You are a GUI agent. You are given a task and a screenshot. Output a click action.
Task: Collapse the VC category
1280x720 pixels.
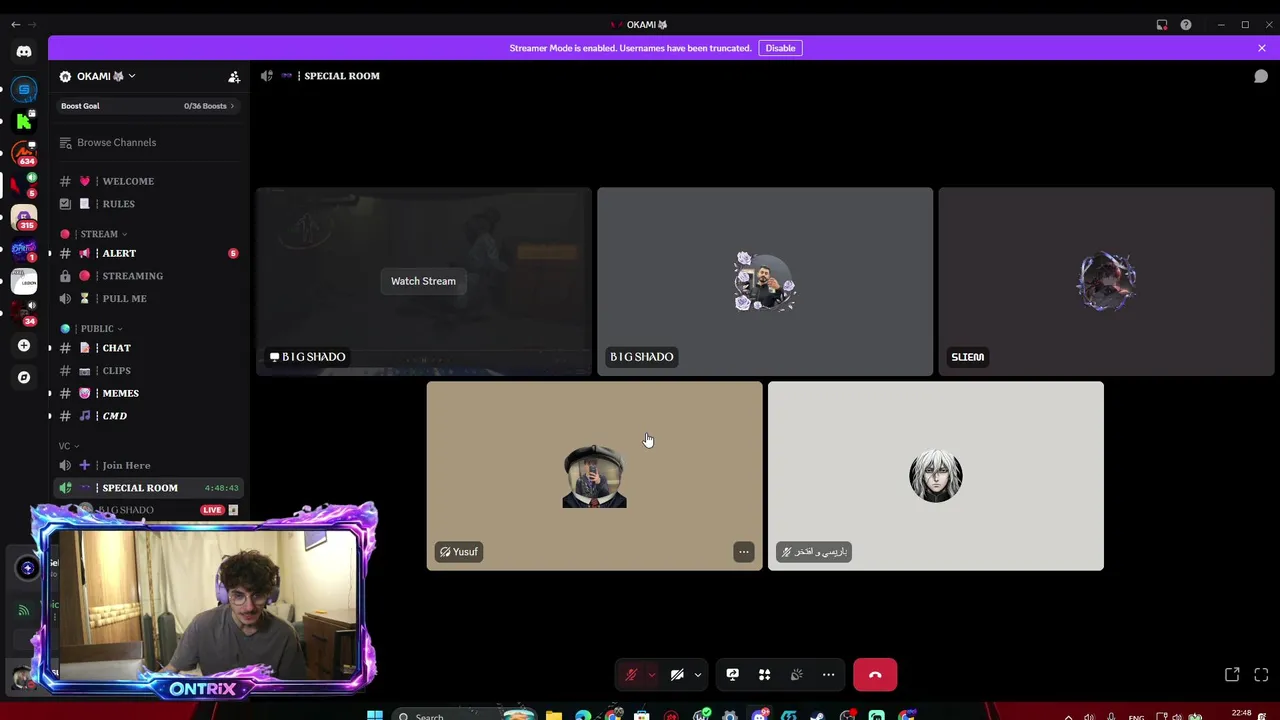point(68,446)
